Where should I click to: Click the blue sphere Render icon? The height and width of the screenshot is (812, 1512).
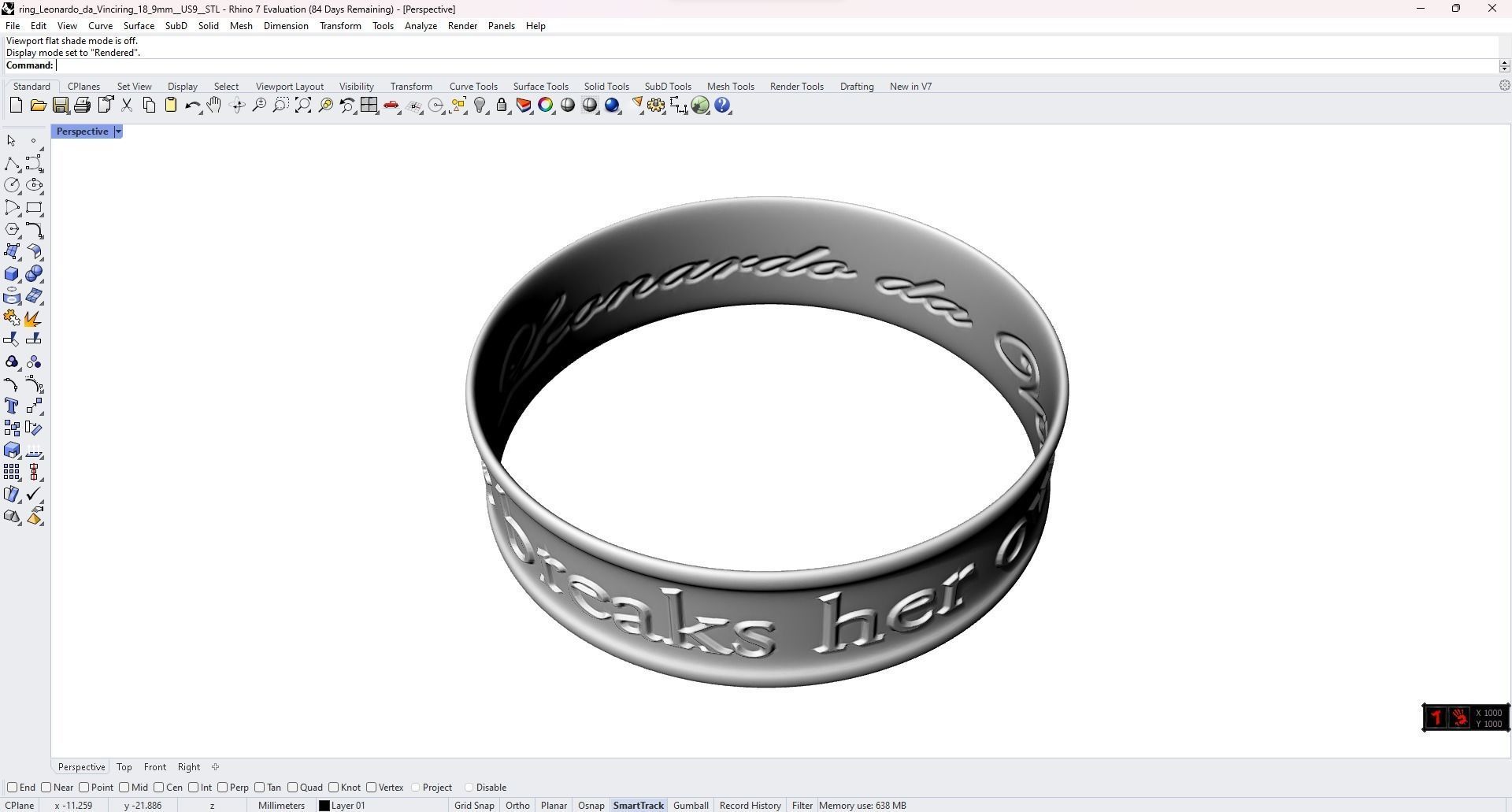click(612, 106)
